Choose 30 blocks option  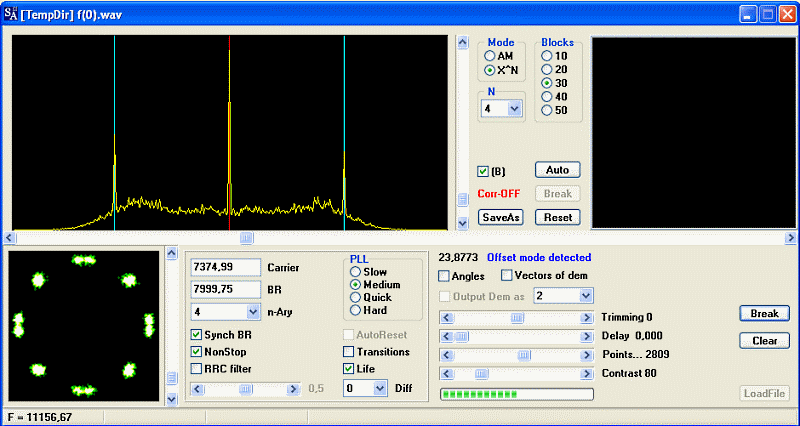click(x=546, y=83)
